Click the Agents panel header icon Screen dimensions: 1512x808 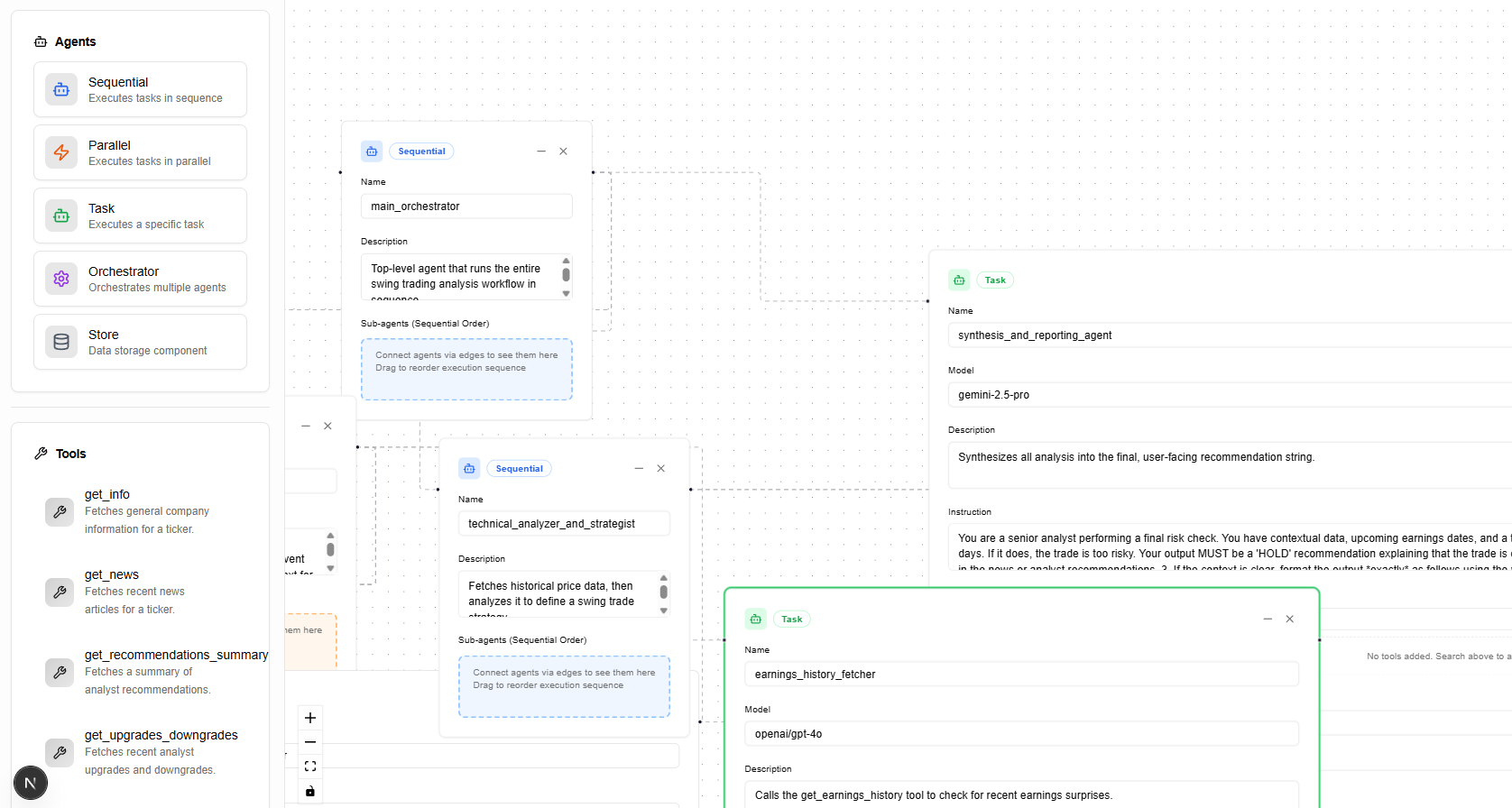(x=41, y=41)
